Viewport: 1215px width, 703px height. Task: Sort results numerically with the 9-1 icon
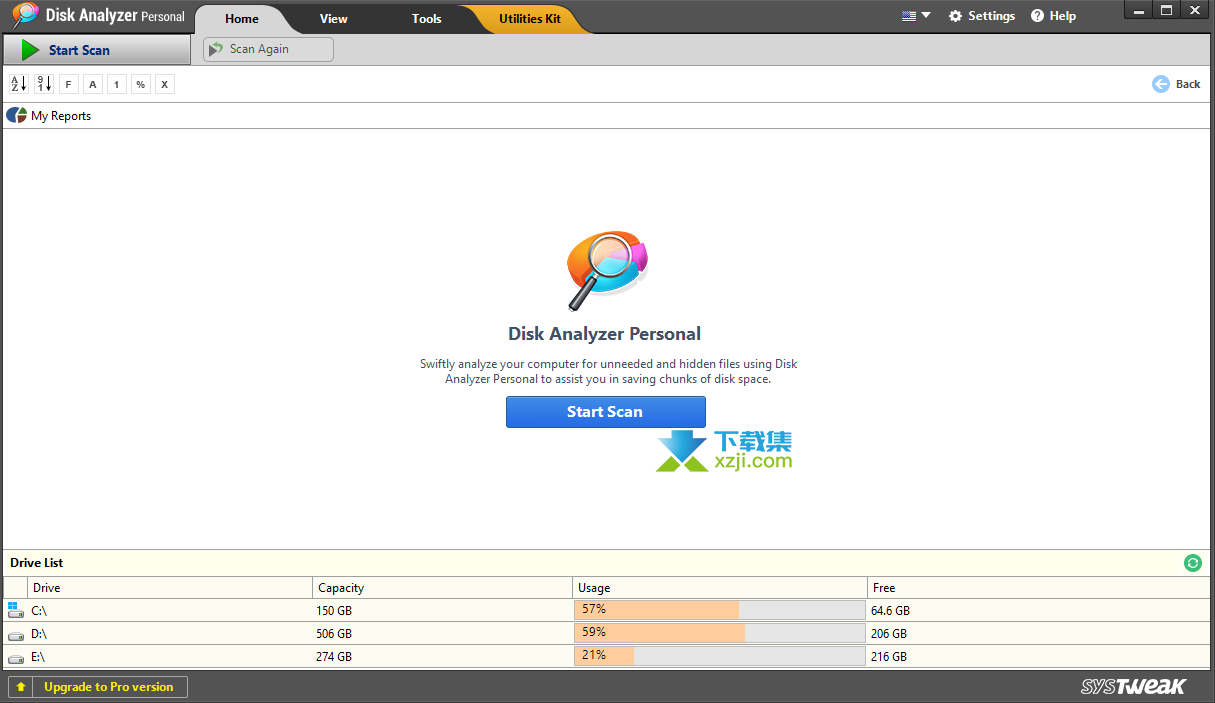pos(44,84)
